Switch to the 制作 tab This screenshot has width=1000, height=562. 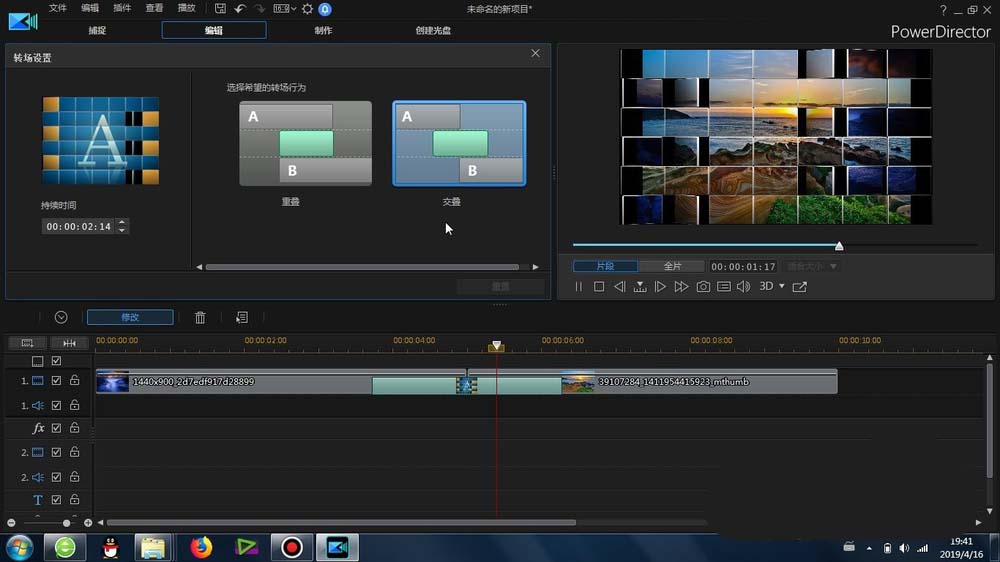click(323, 30)
